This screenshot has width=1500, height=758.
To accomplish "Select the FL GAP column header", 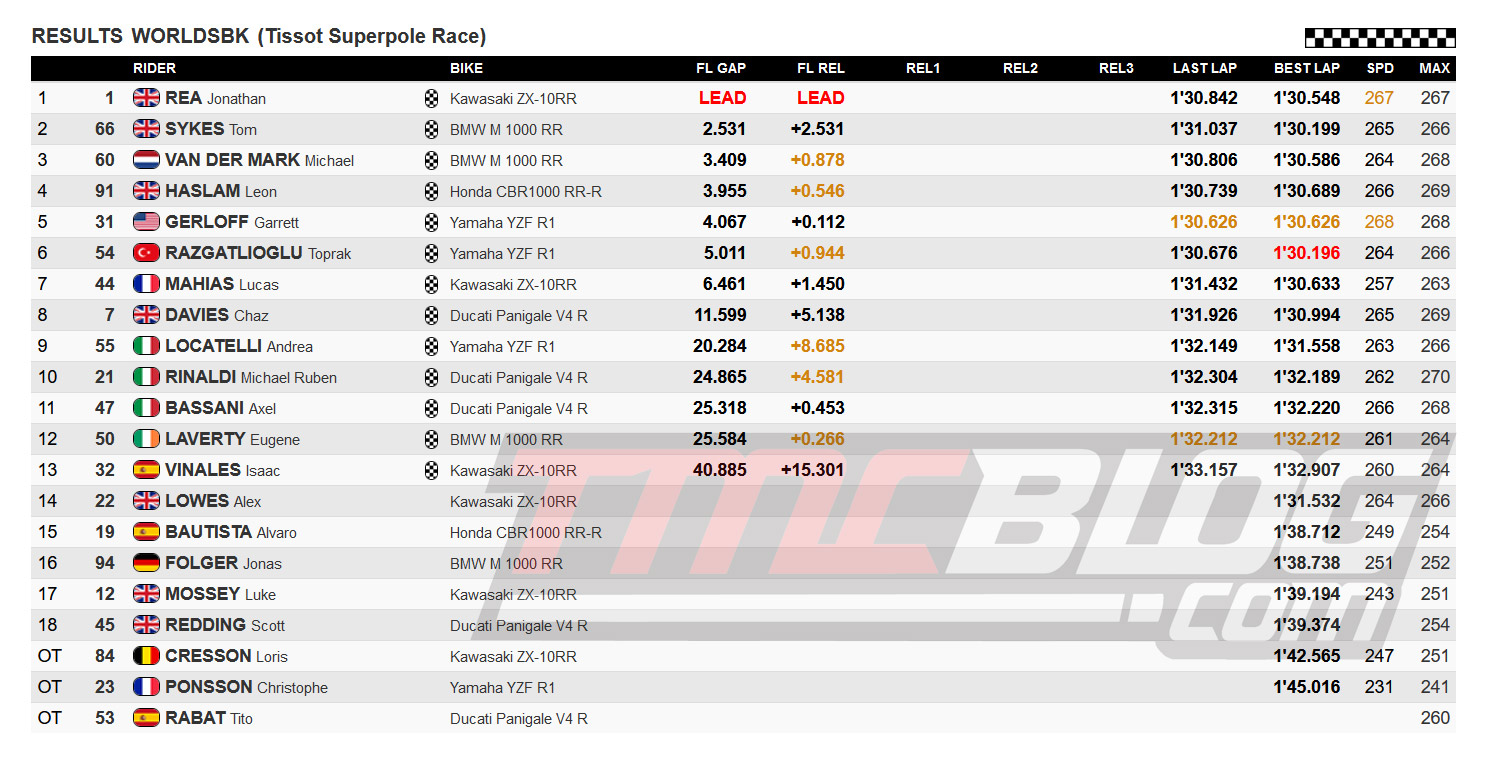I will [x=721, y=68].
